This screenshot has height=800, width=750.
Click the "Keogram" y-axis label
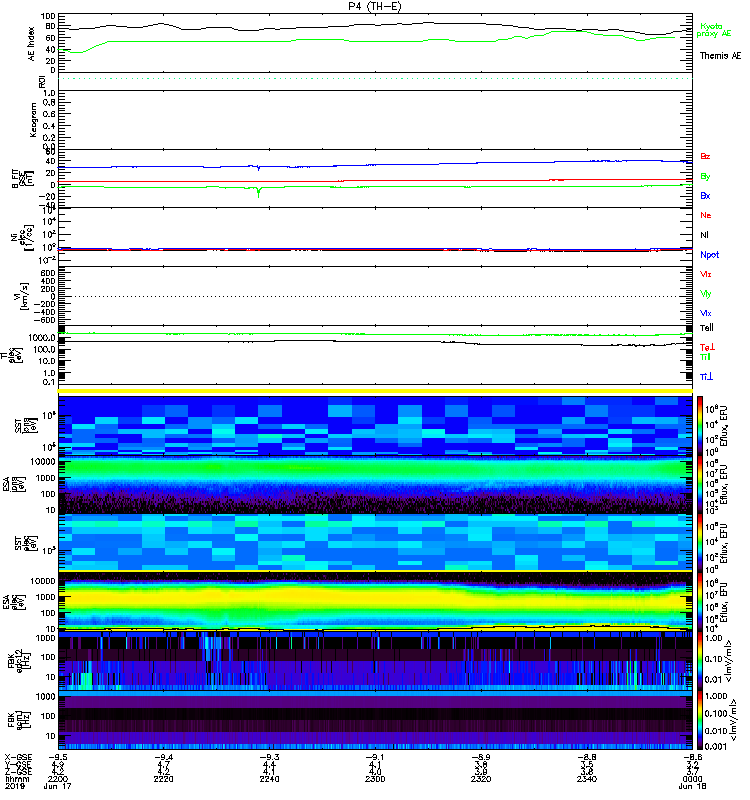click(x=33, y=120)
